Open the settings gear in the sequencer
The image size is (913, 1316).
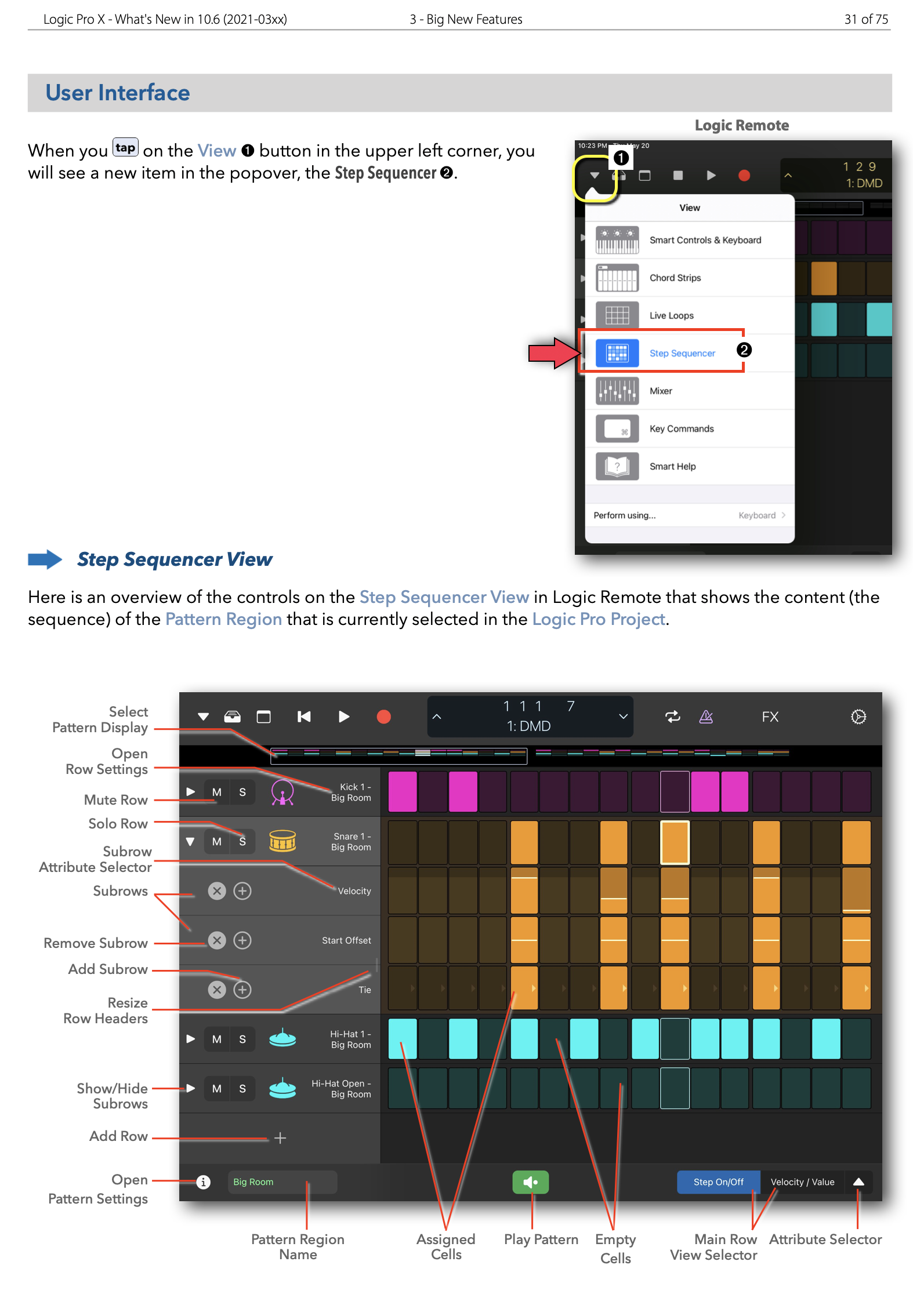(x=858, y=717)
